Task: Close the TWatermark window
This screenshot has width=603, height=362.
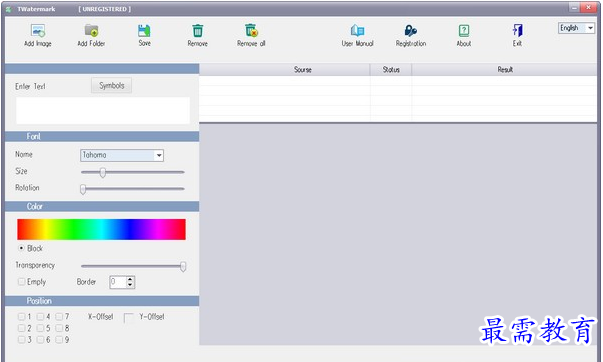Action: click(588, 7)
